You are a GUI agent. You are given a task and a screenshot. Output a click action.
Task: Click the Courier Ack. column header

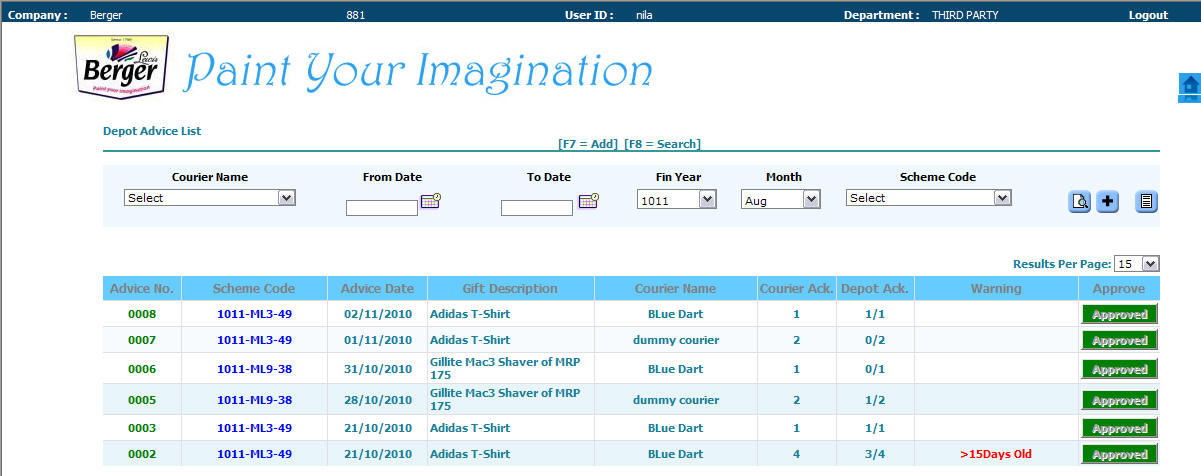[x=796, y=288]
